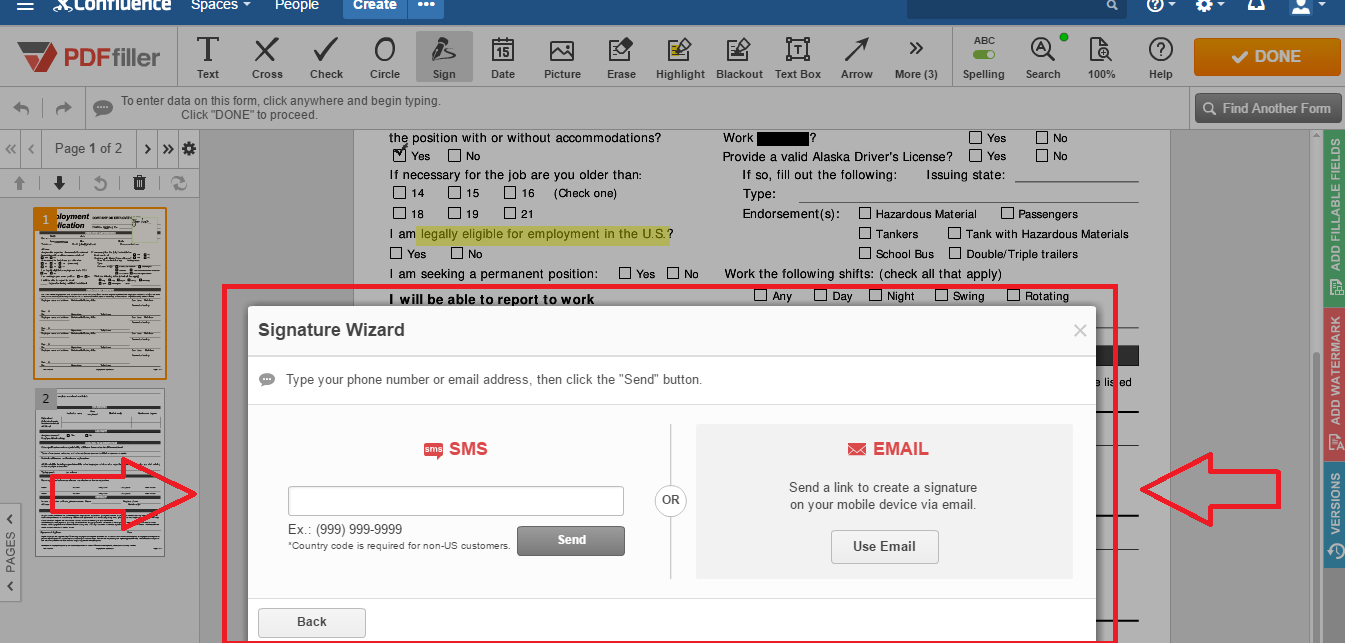The image size is (1345, 643).
Task: Check the Tankers endorsement checkbox
Action: (865, 233)
